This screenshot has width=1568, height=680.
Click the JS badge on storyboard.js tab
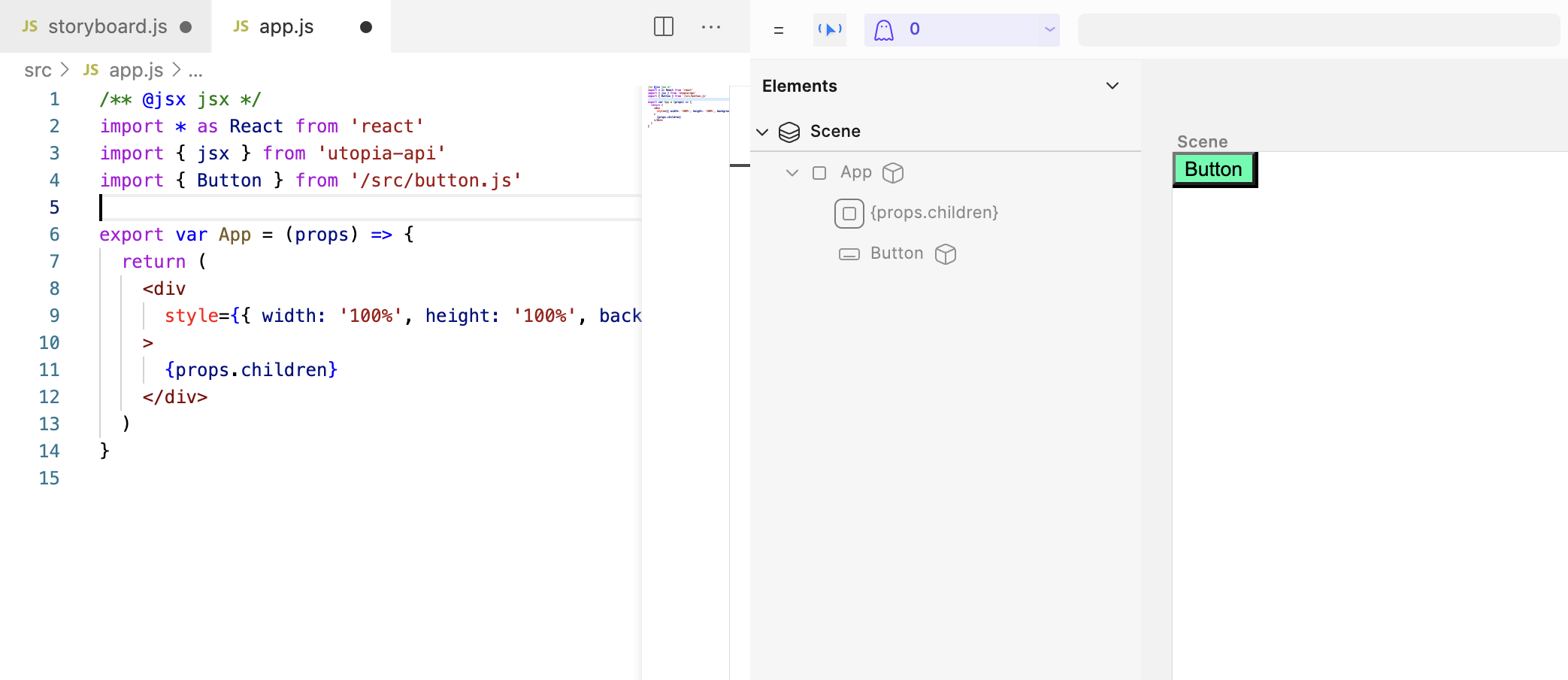(29, 26)
